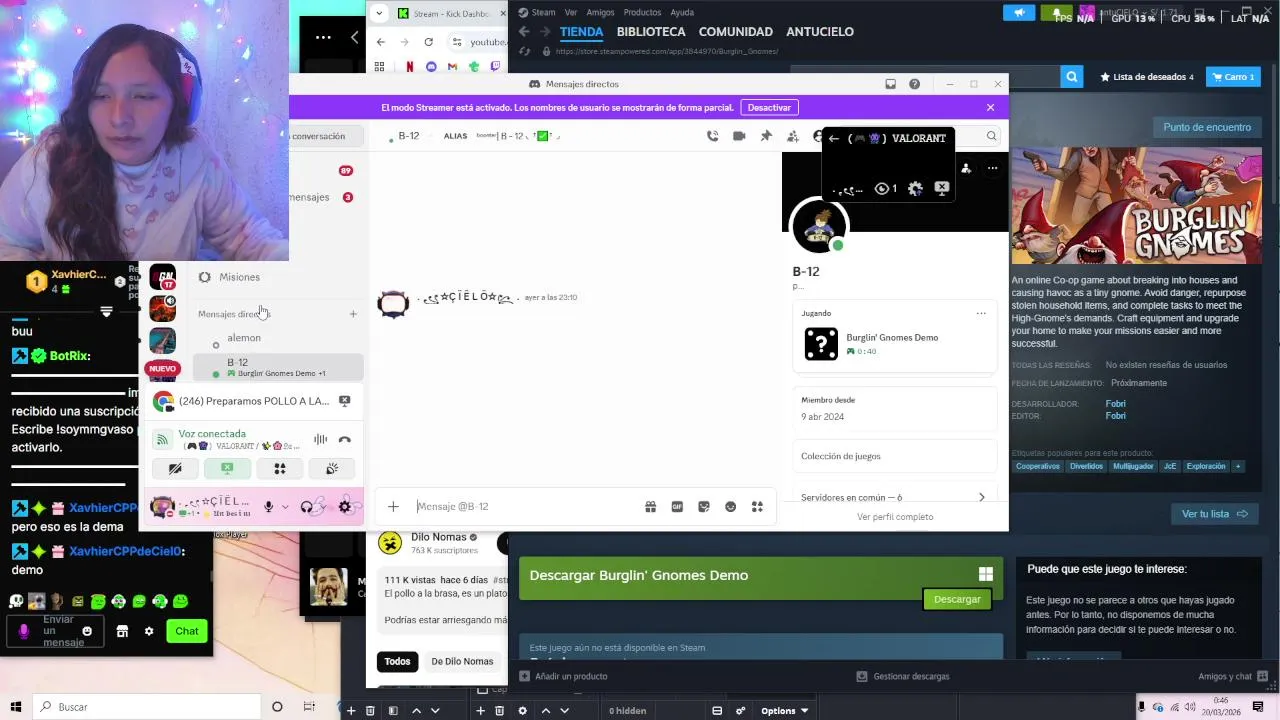Start a voice call with B-12 in Discord
1280x720 pixels.
712,136
